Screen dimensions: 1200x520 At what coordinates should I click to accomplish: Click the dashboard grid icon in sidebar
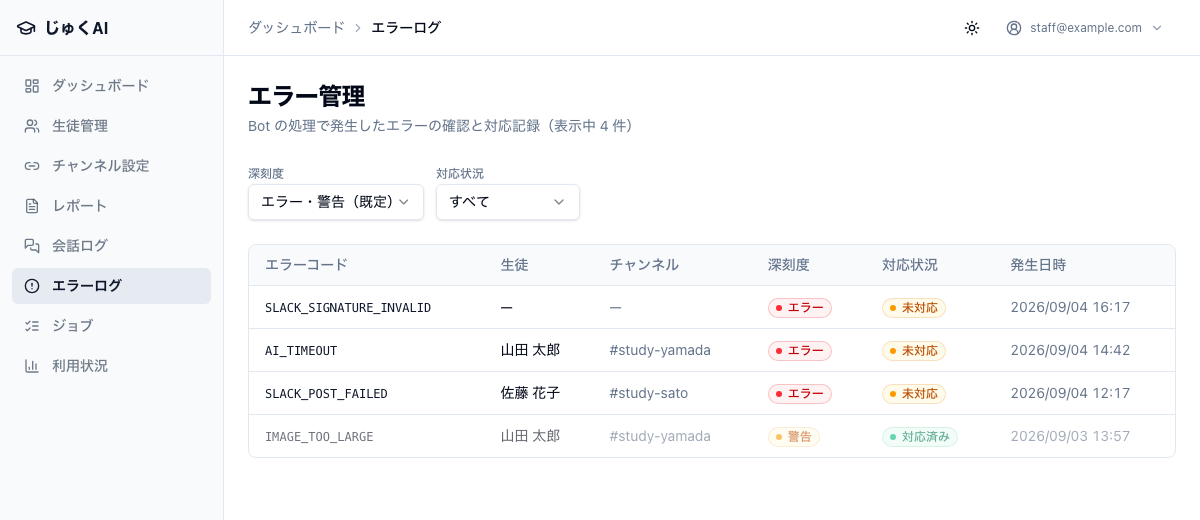(32, 86)
